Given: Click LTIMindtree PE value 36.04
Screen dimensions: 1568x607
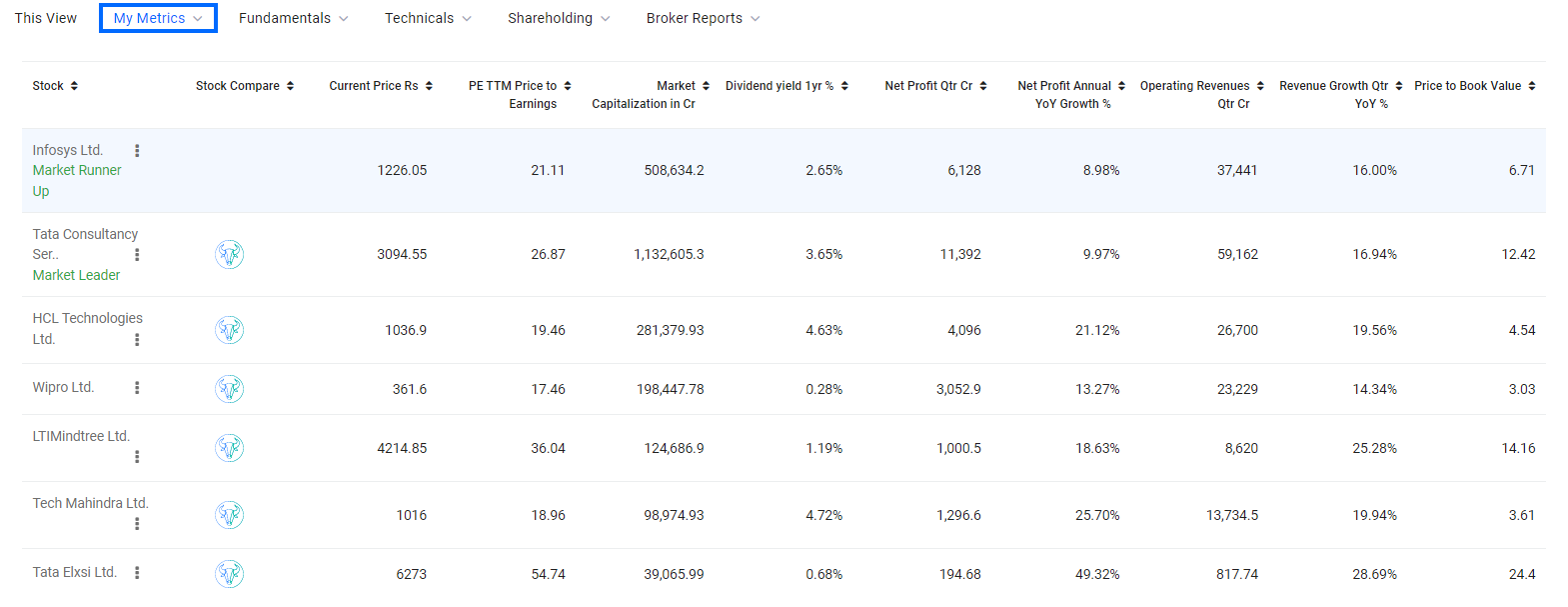Looking at the screenshot, I should tap(548, 448).
